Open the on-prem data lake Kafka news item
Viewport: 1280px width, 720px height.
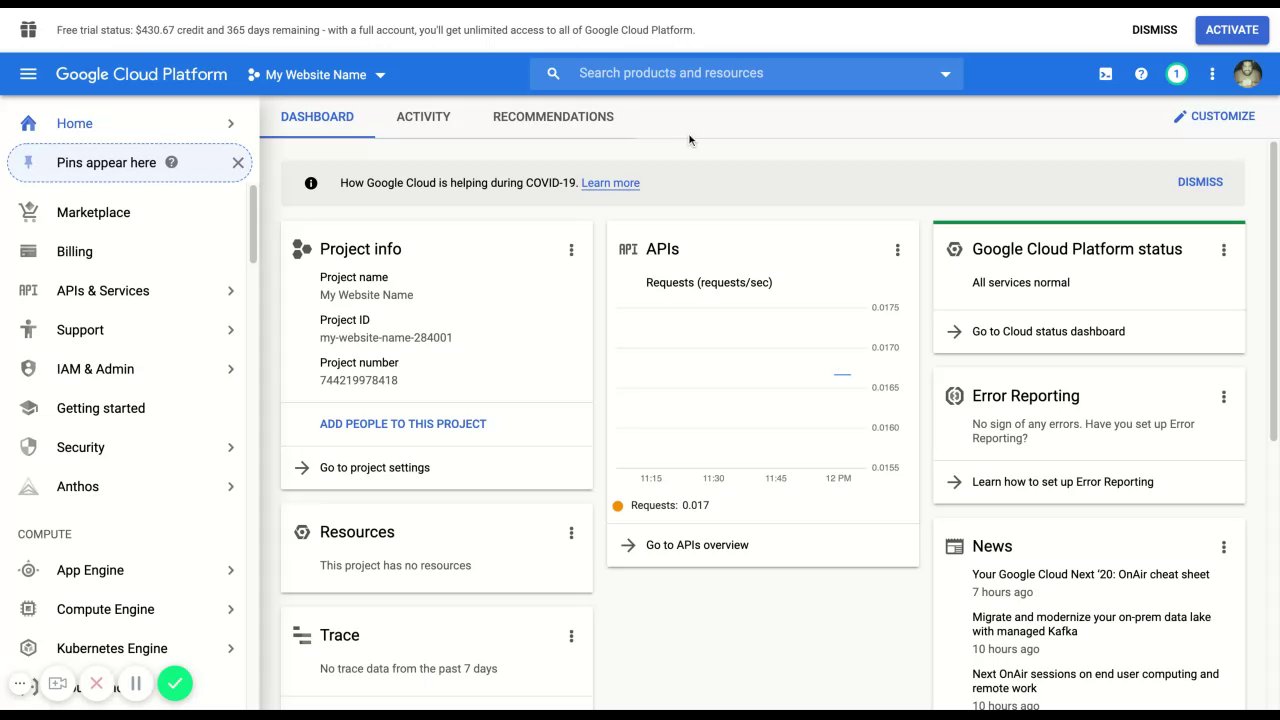coord(1092,624)
